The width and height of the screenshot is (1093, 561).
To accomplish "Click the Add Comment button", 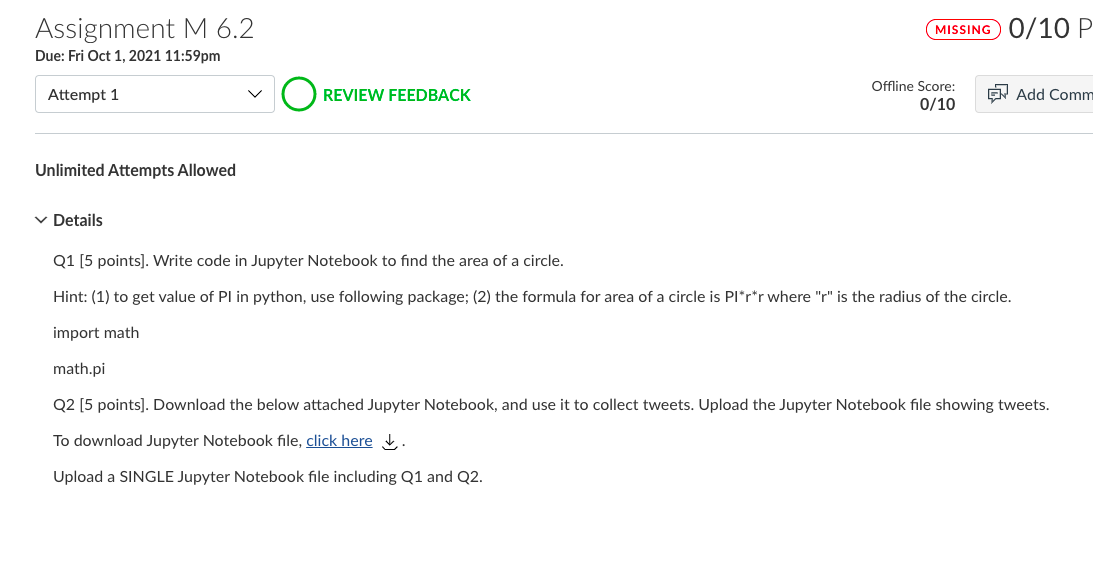I will 1034,94.
